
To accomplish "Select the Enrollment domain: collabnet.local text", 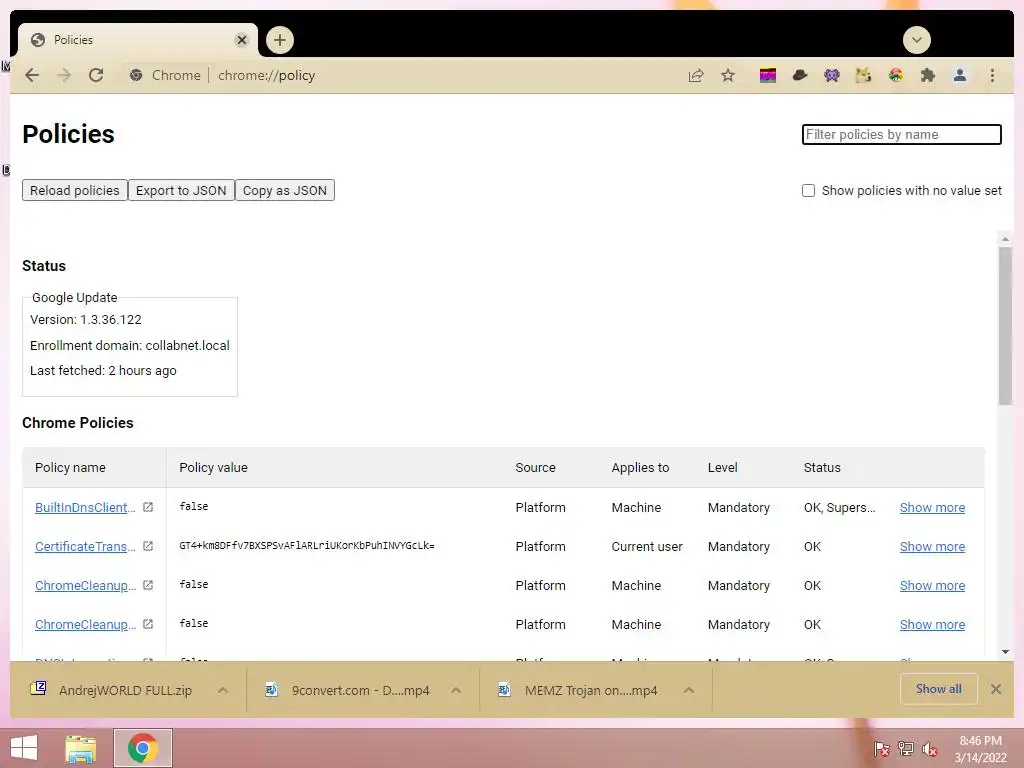I will (x=129, y=345).
